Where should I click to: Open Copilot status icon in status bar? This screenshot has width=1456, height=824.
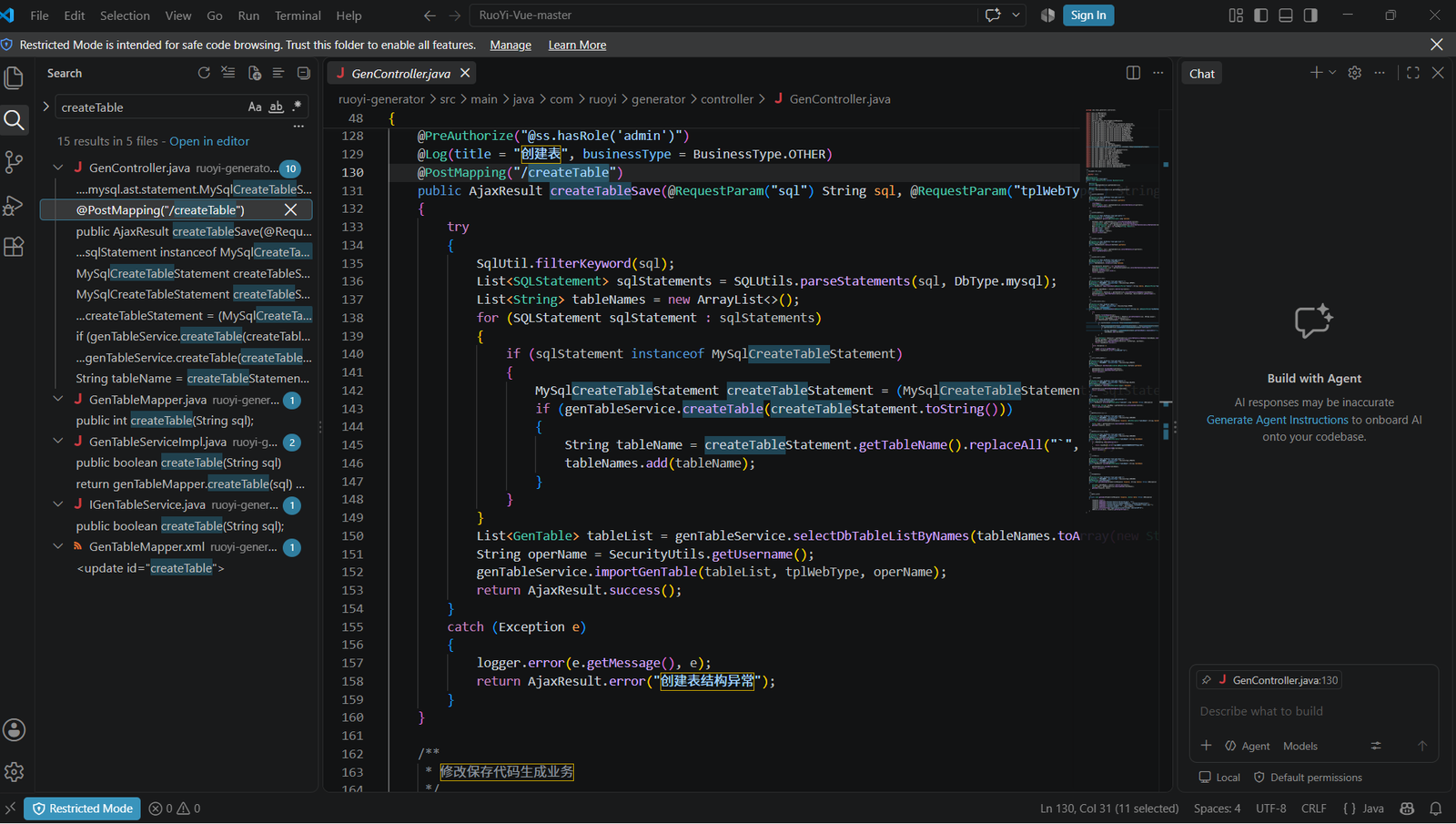[1408, 809]
